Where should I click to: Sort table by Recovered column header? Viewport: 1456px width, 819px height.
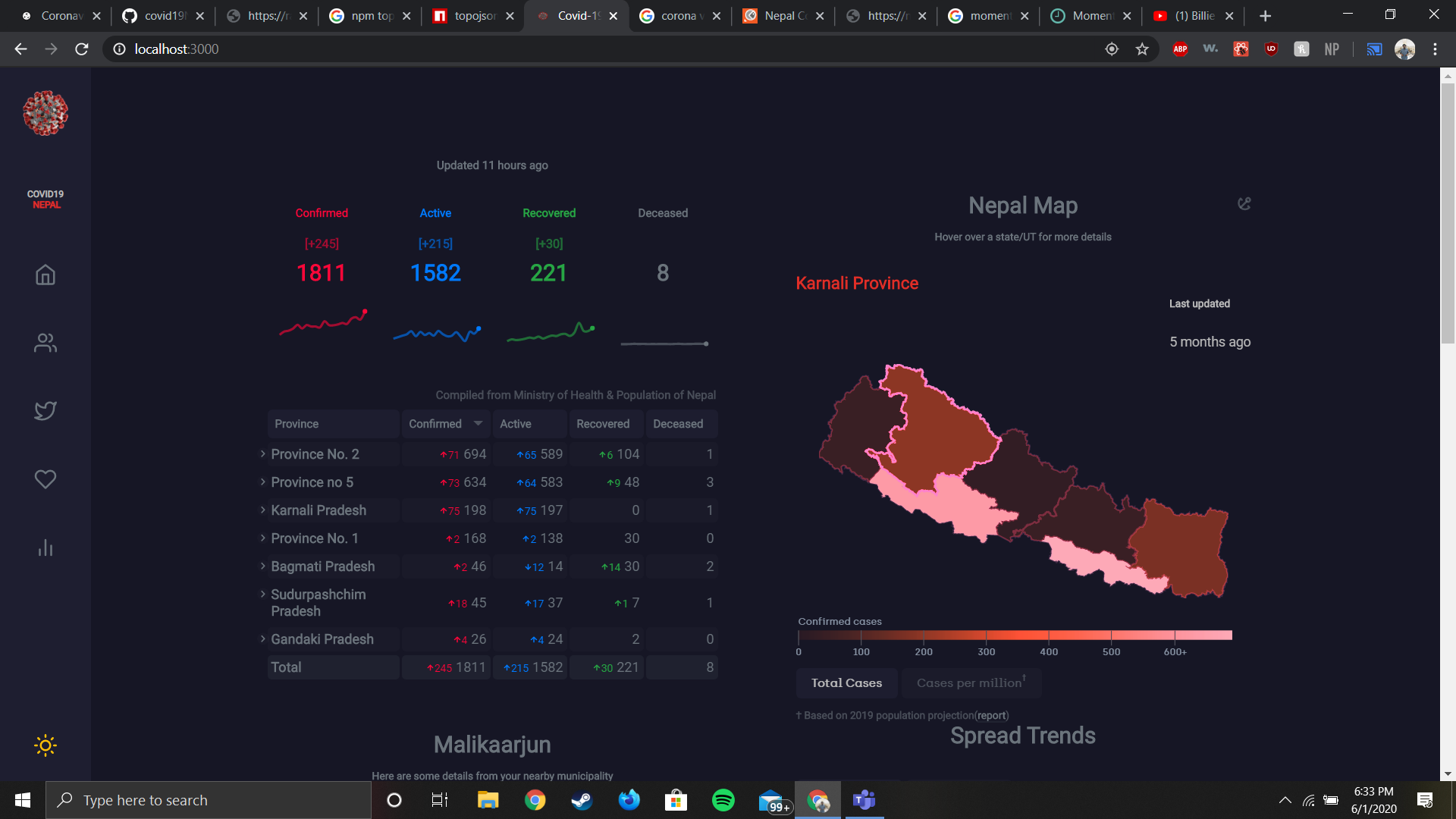603,424
